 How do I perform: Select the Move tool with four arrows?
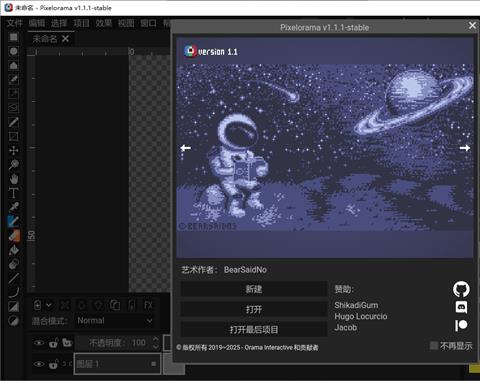(13, 150)
